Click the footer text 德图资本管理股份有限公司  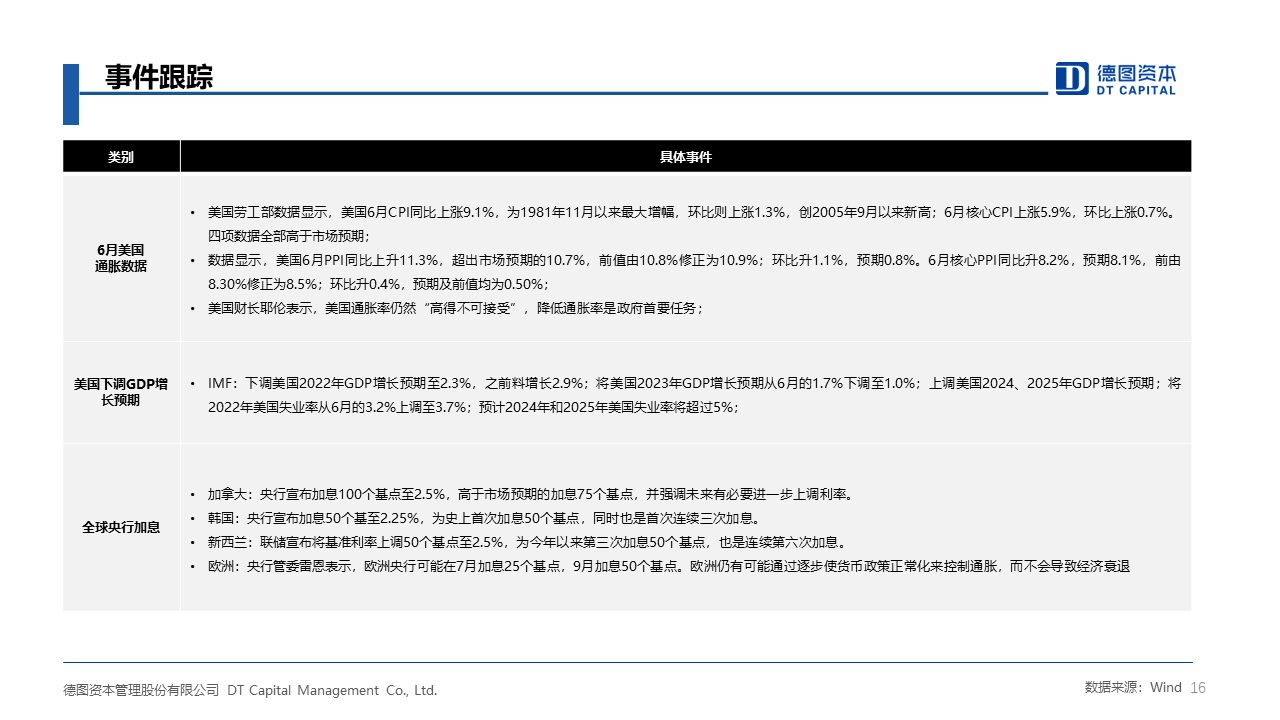point(141,690)
